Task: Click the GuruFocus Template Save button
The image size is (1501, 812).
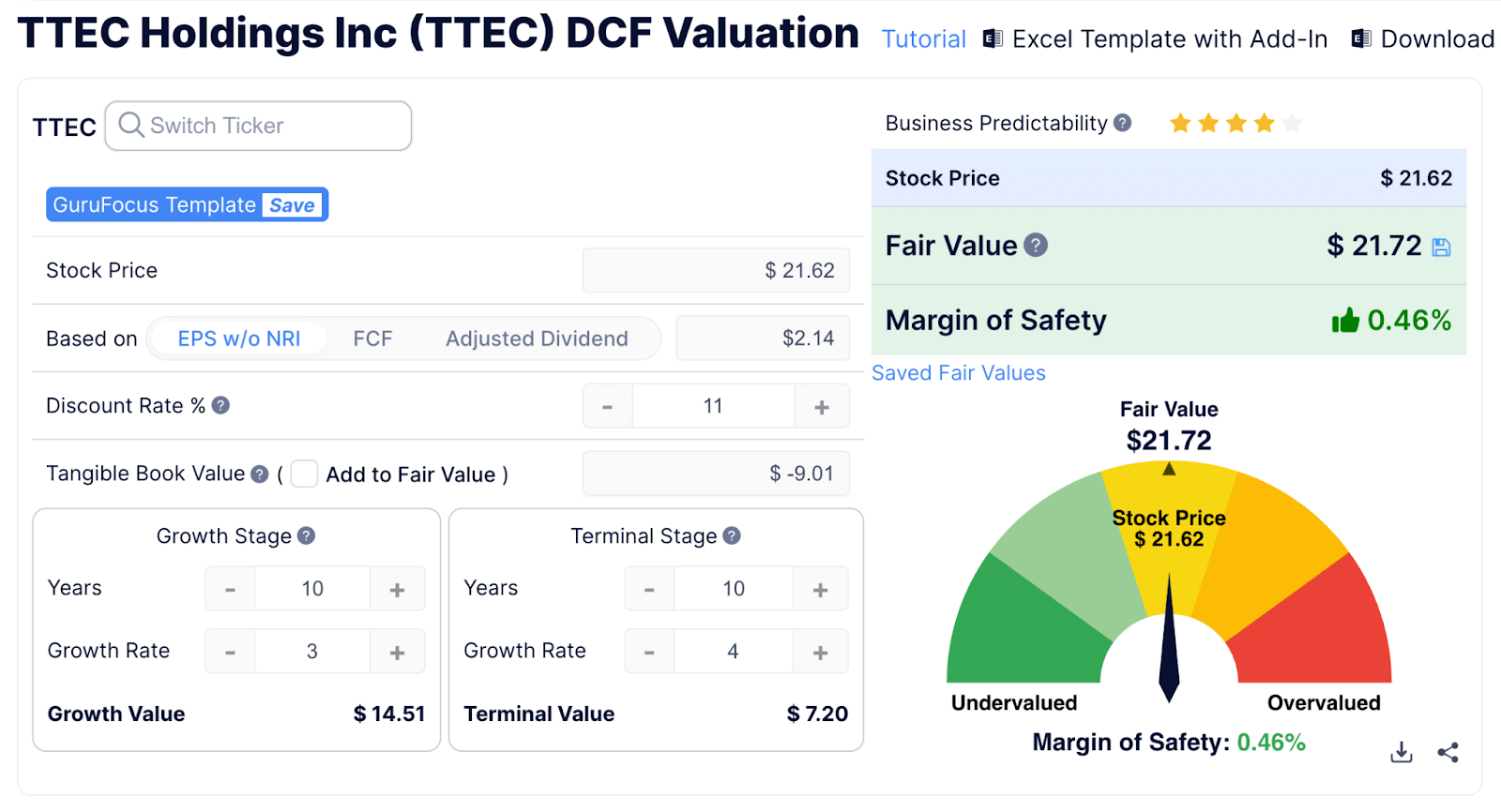Action: [x=292, y=204]
